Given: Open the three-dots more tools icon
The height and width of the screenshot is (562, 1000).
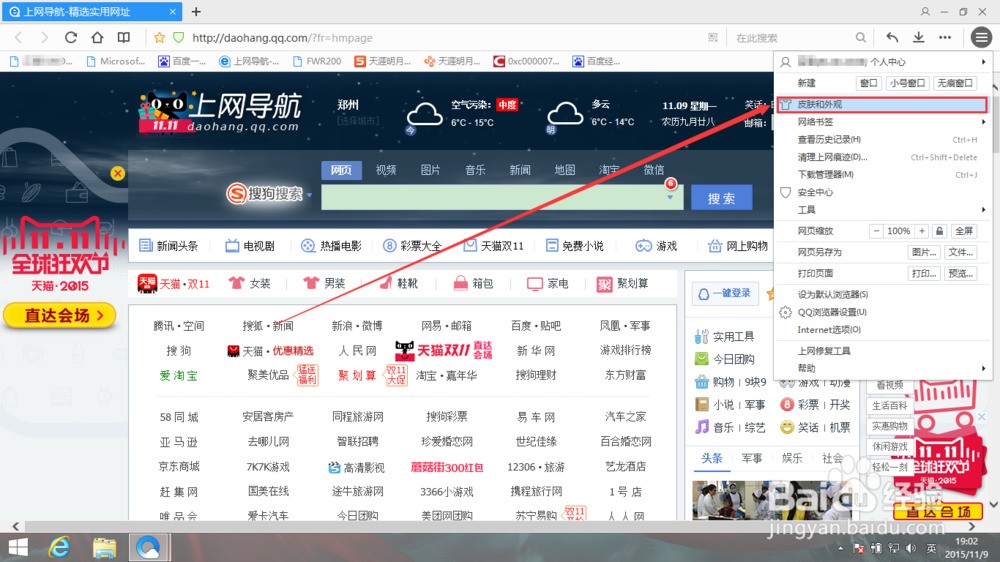Looking at the screenshot, I should click(945, 38).
